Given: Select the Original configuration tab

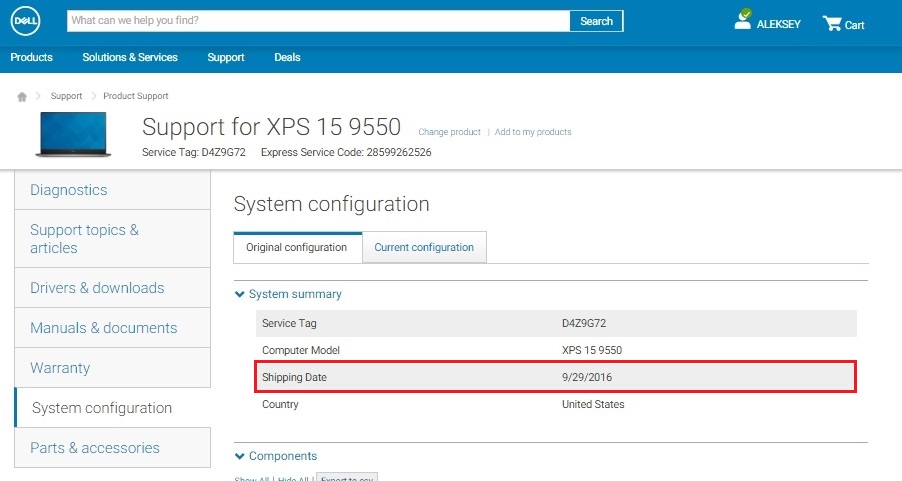Looking at the screenshot, I should [x=297, y=247].
